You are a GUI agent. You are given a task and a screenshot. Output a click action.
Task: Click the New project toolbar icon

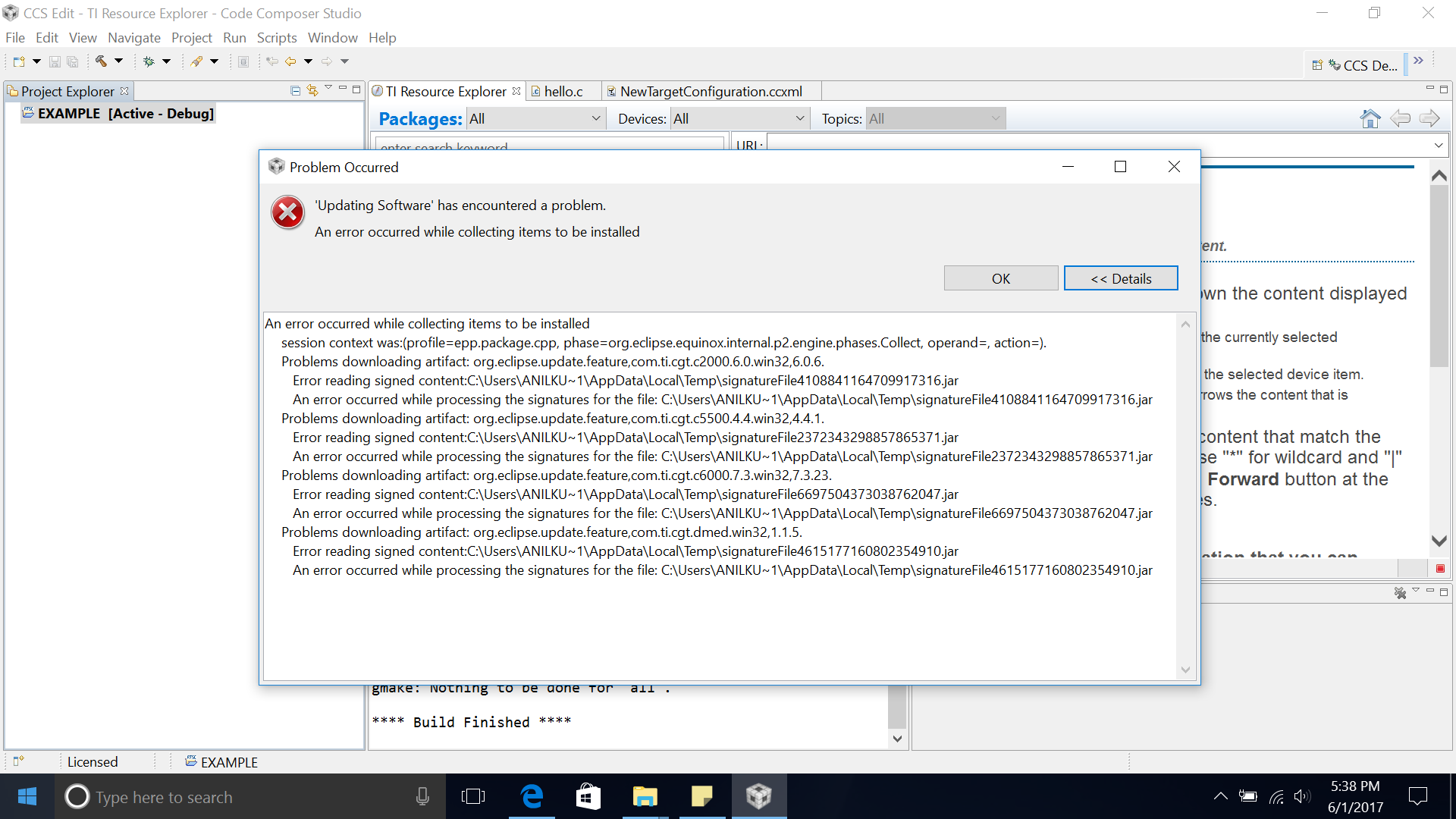(19, 61)
